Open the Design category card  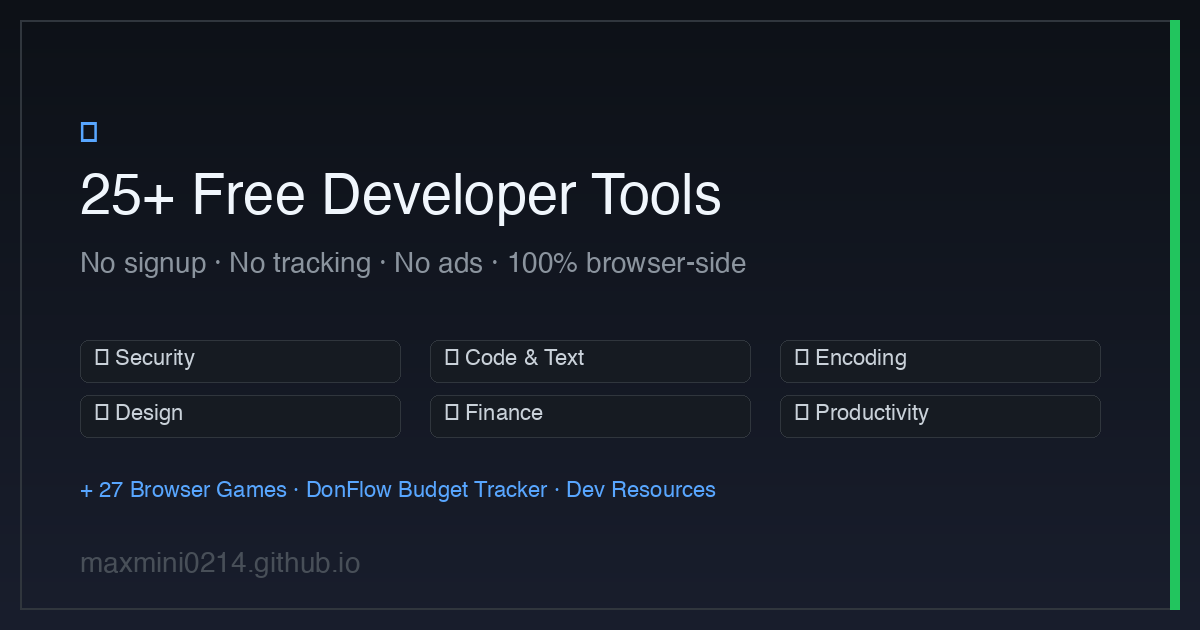coord(240,416)
